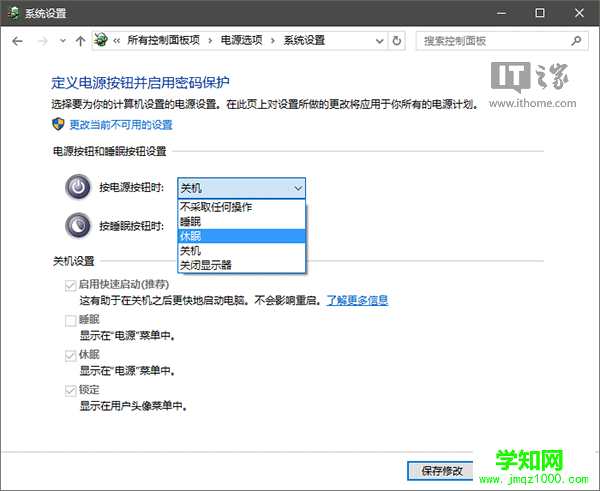This screenshot has height=491, width=600.
Task: Close the 系统设置 window
Action: point(579,13)
